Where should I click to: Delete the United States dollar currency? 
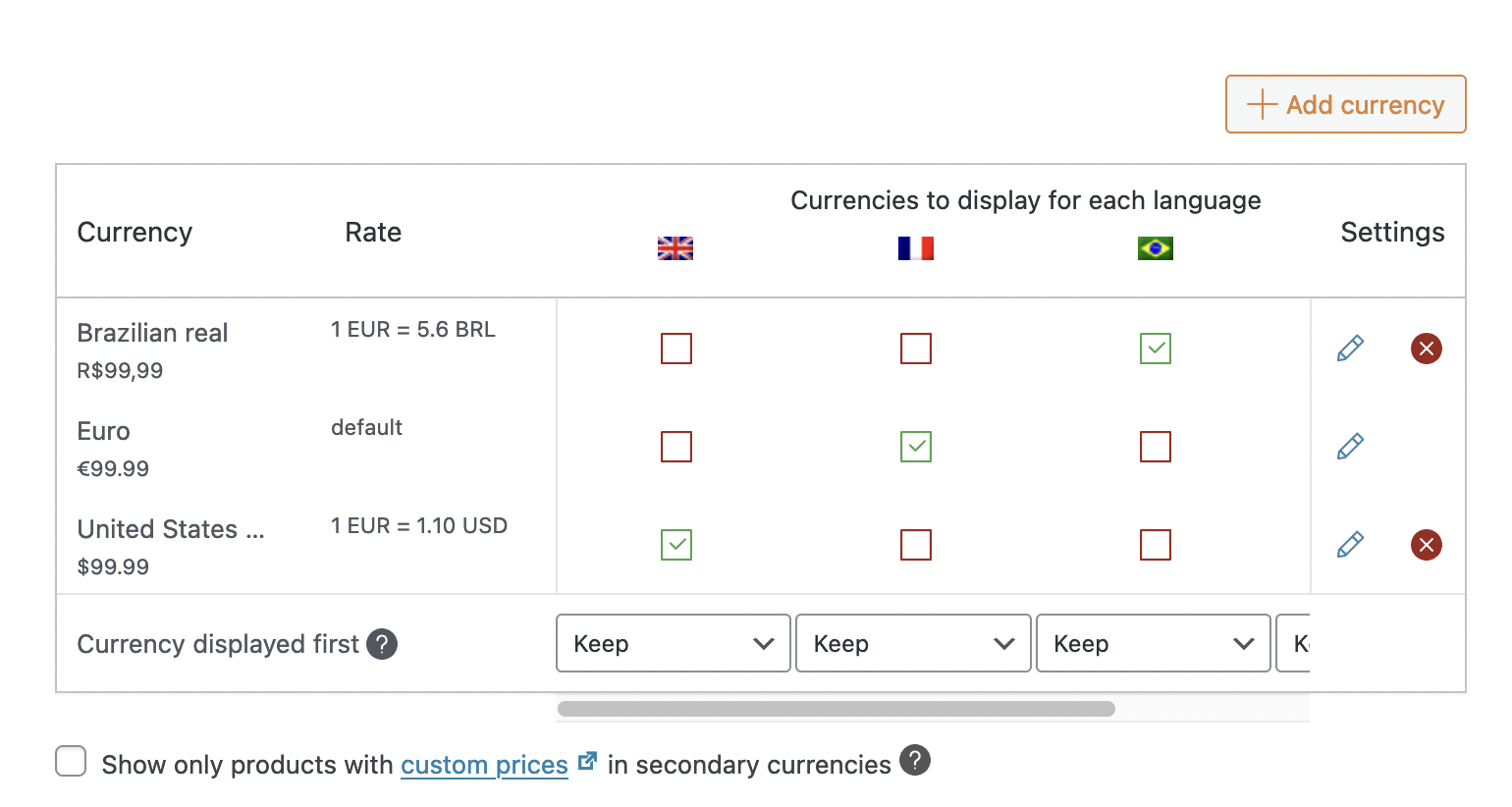point(1426,545)
